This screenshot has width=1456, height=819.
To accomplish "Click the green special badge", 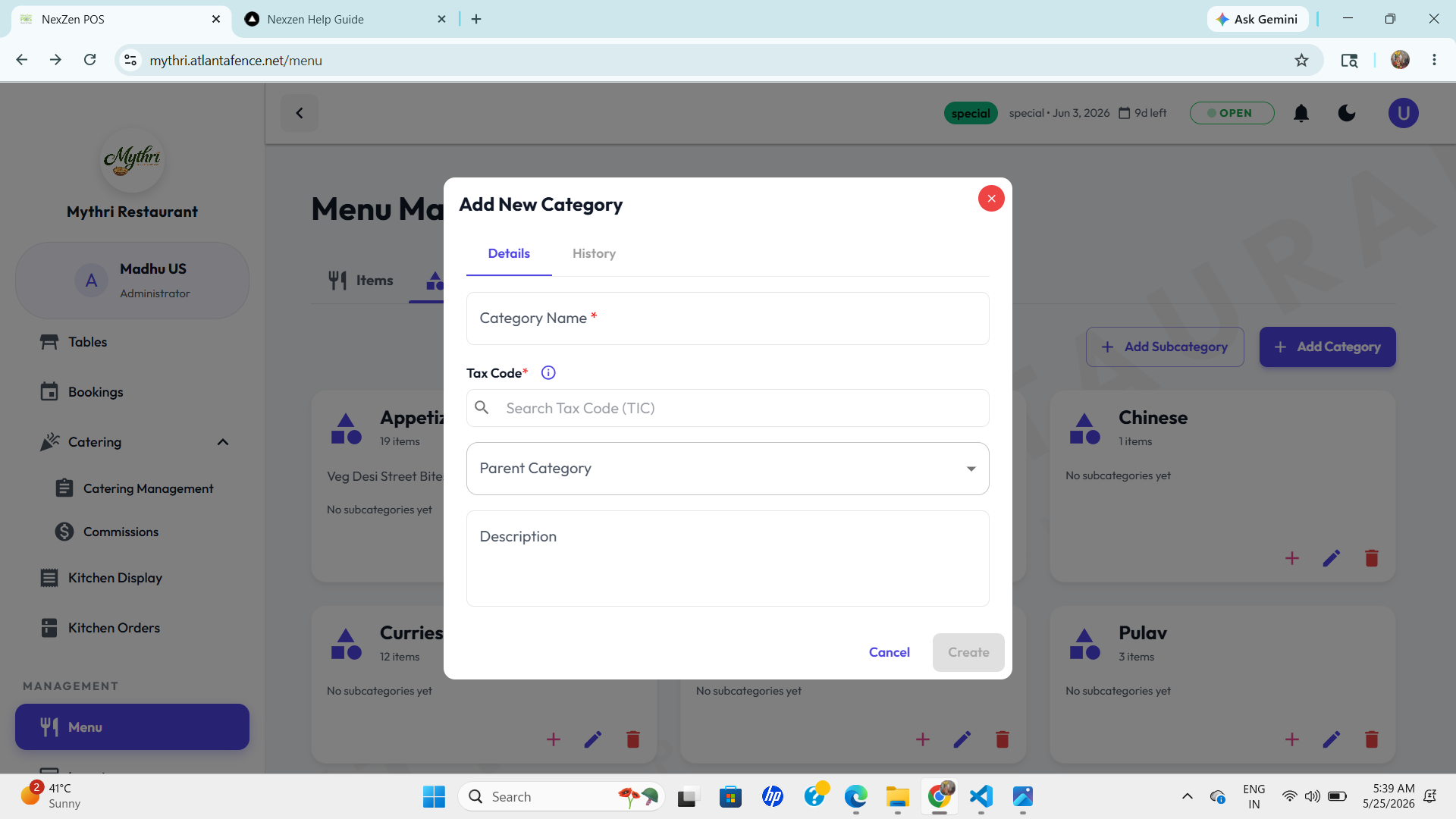I will (971, 113).
